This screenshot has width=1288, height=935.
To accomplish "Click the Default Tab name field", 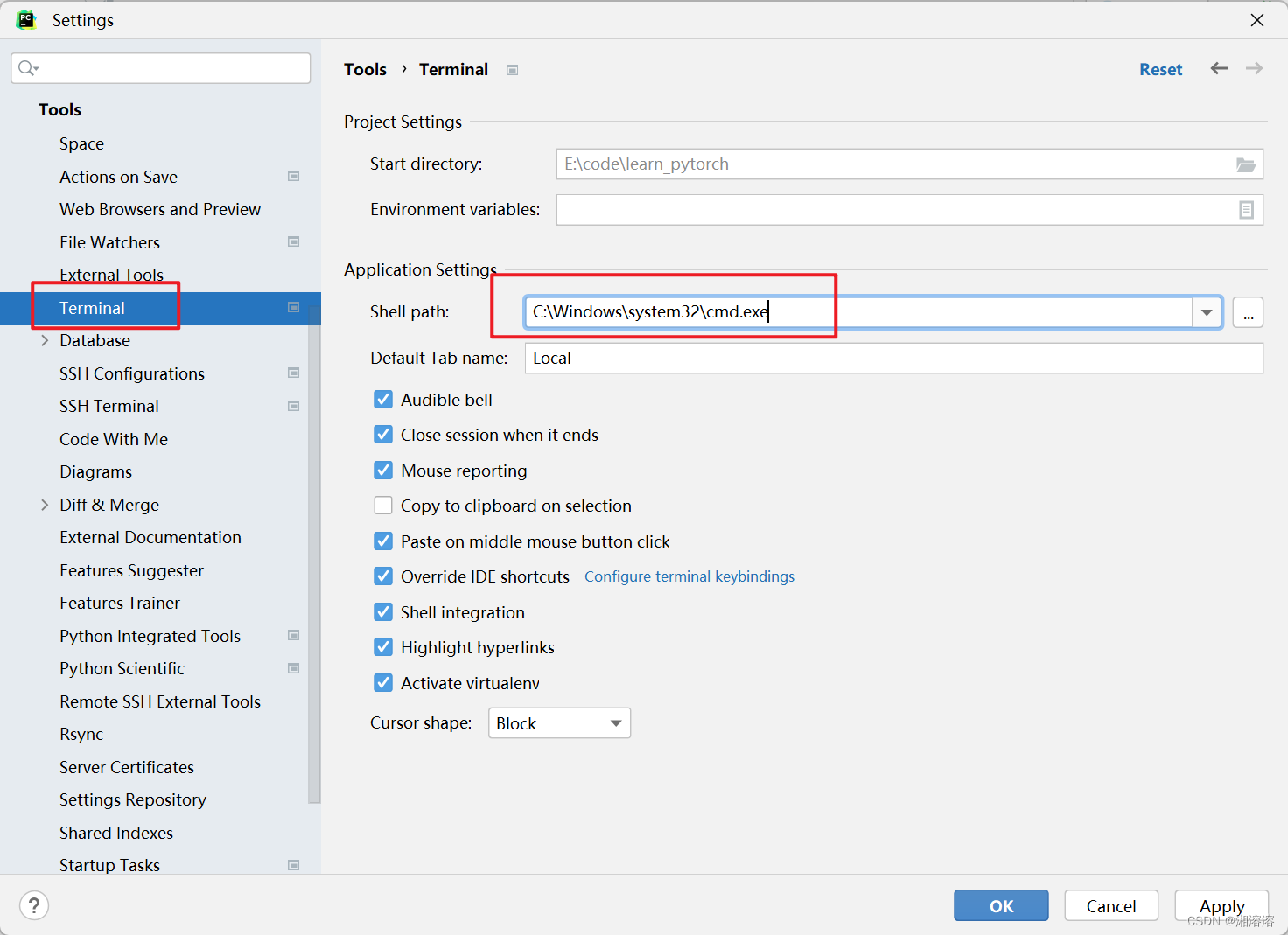I will tap(893, 358).
